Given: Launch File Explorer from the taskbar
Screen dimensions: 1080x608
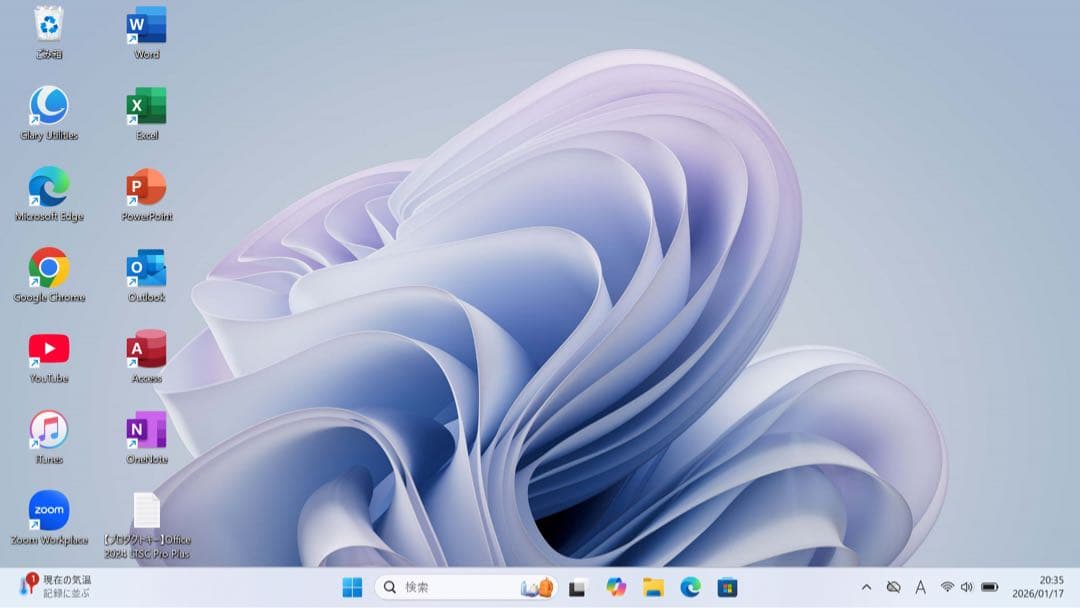Looking at the screenshot, I should 653,587.
